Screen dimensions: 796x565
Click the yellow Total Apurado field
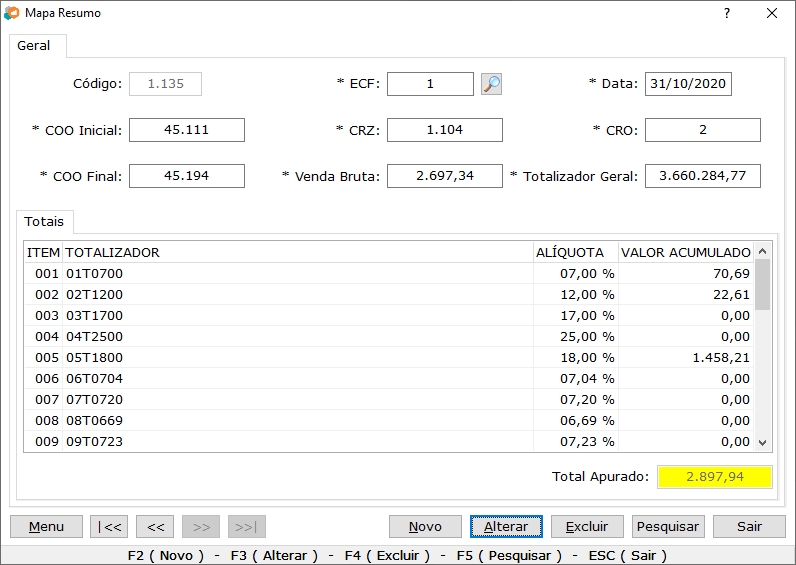click(x=715, y=477)
